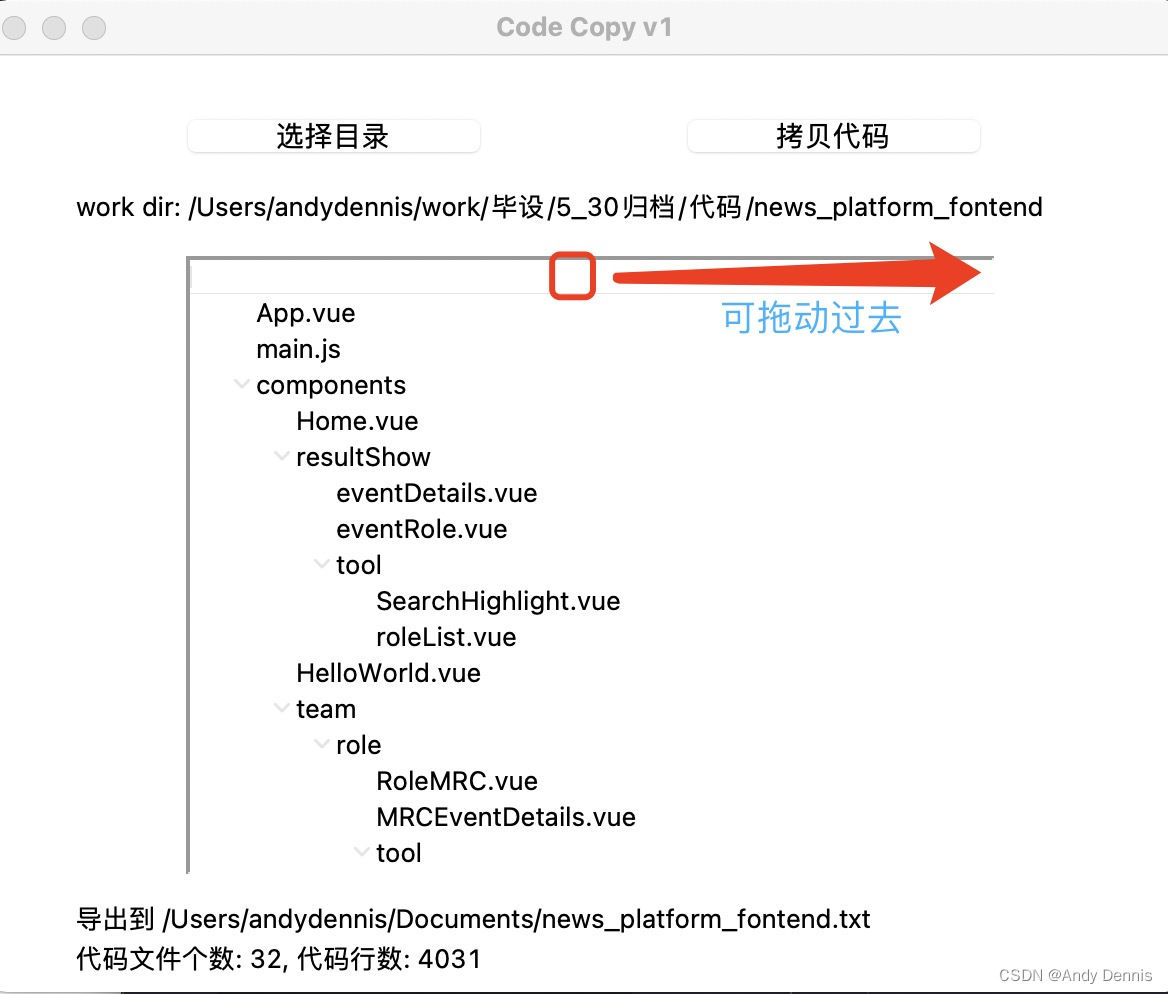Collapse the role folder
Image resolution: width=1168 pixels, height=994 pixels.
click(x=321, y=744)
